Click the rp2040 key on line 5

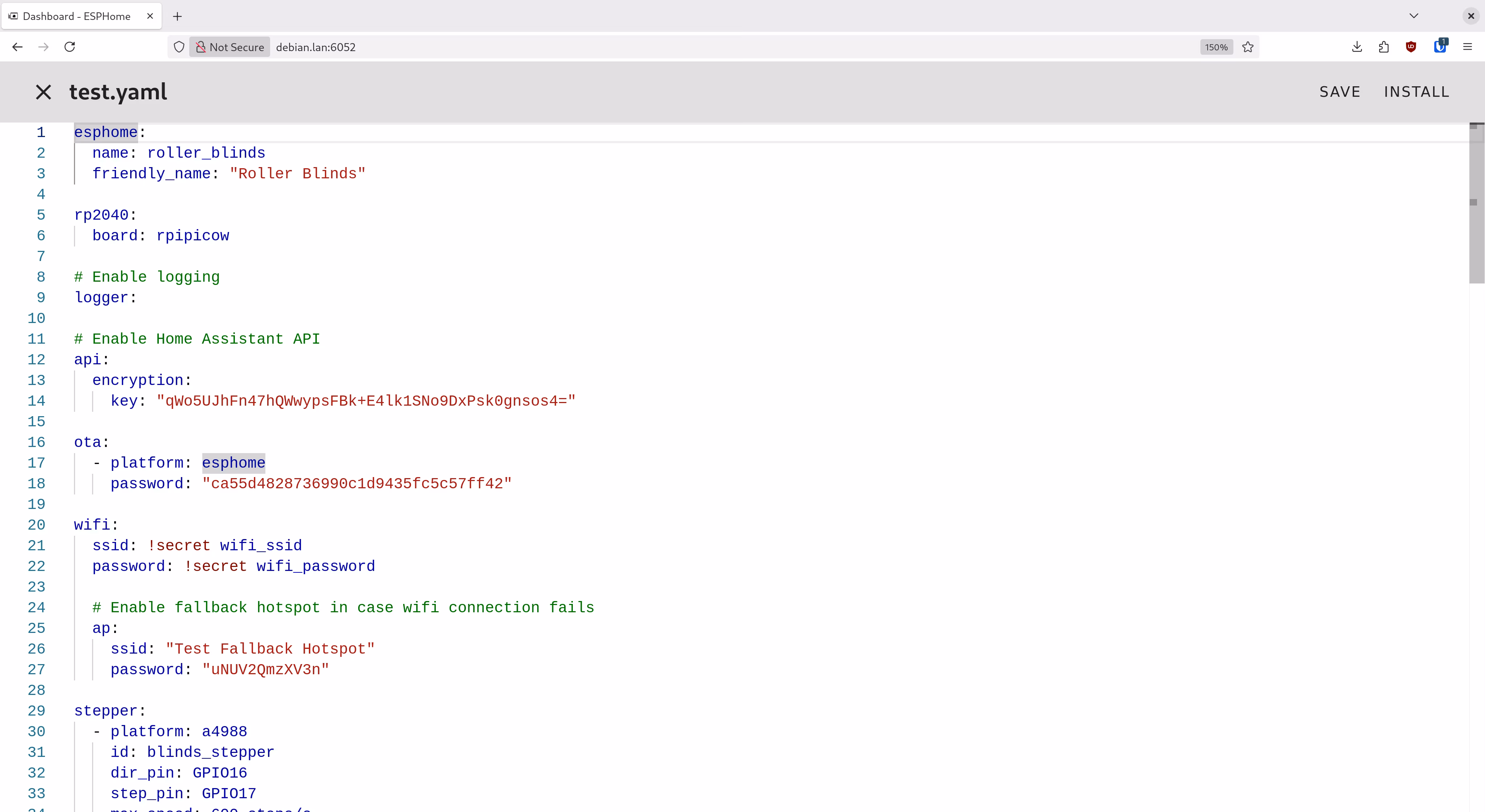tap(102, 216)
